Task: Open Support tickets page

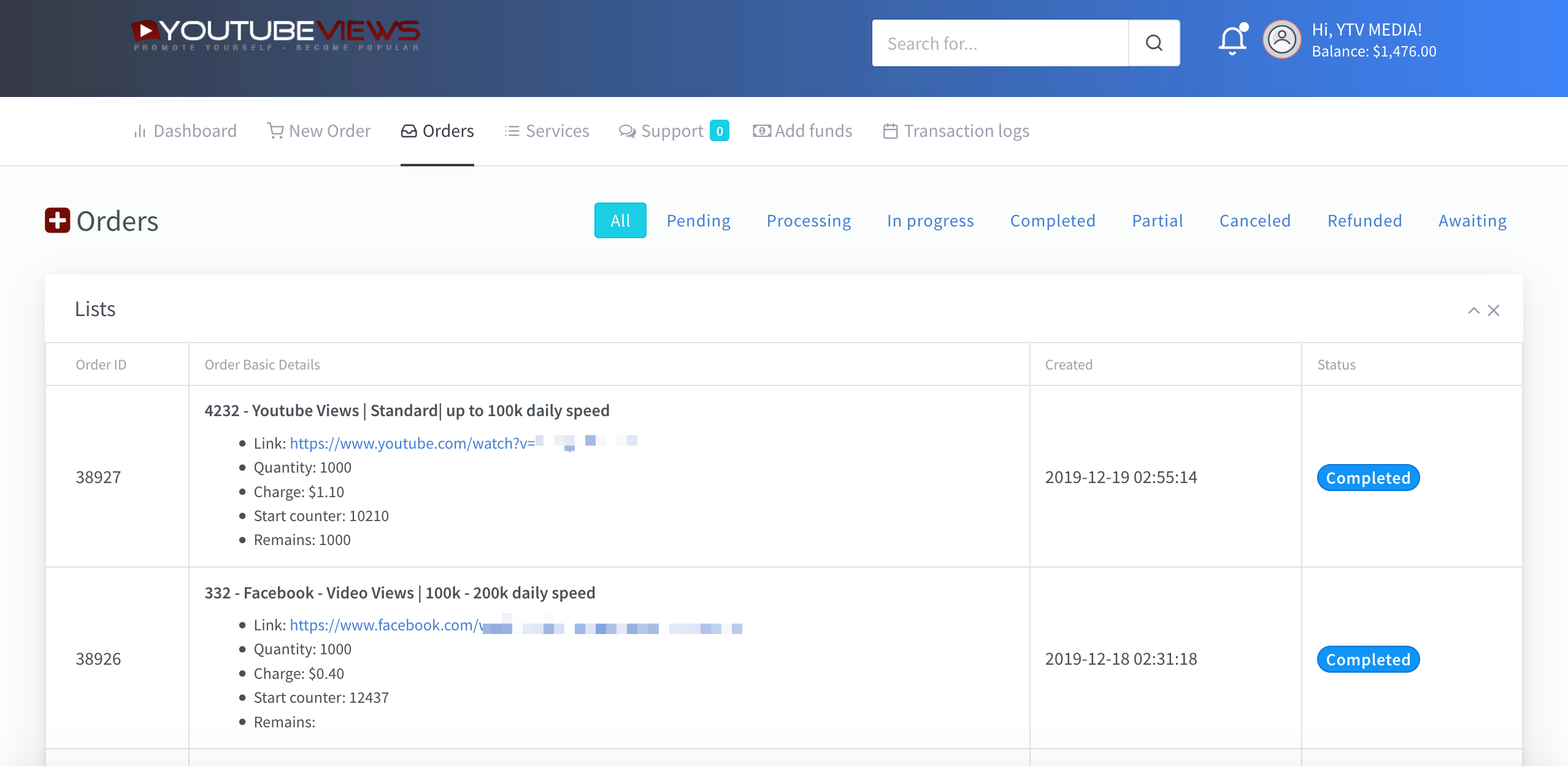Action: [x=671, y=131]
